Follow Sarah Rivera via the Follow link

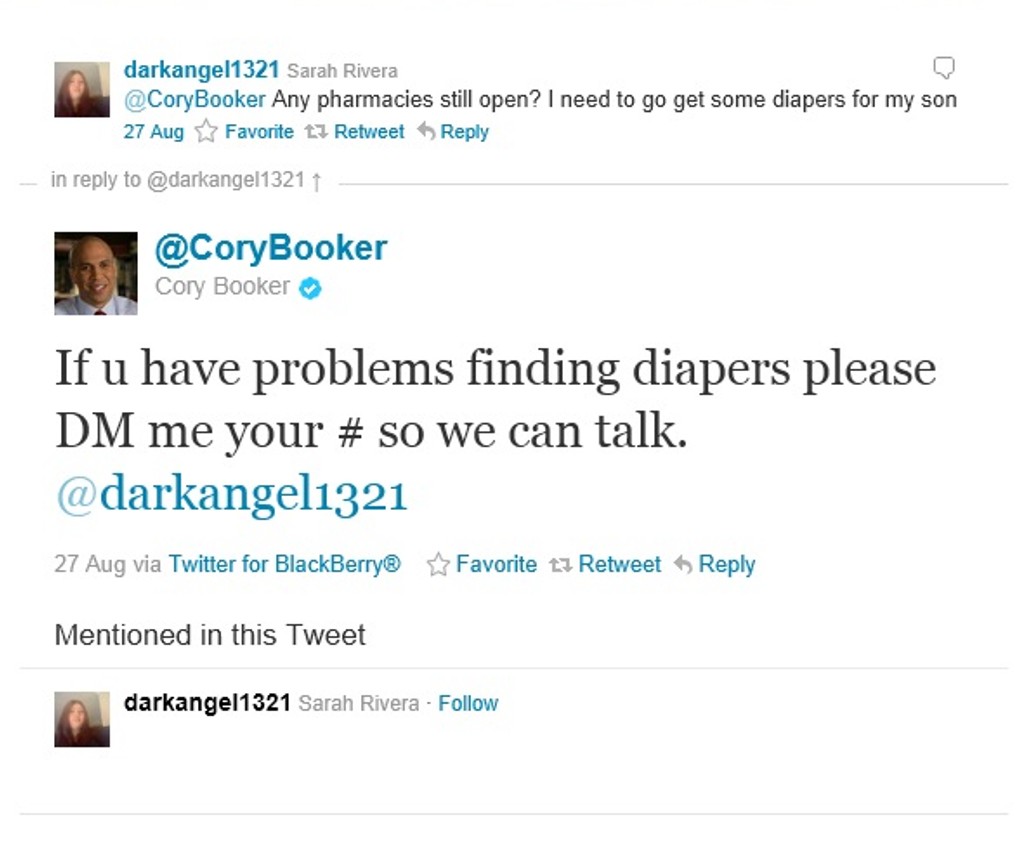[x=468, y=703]
